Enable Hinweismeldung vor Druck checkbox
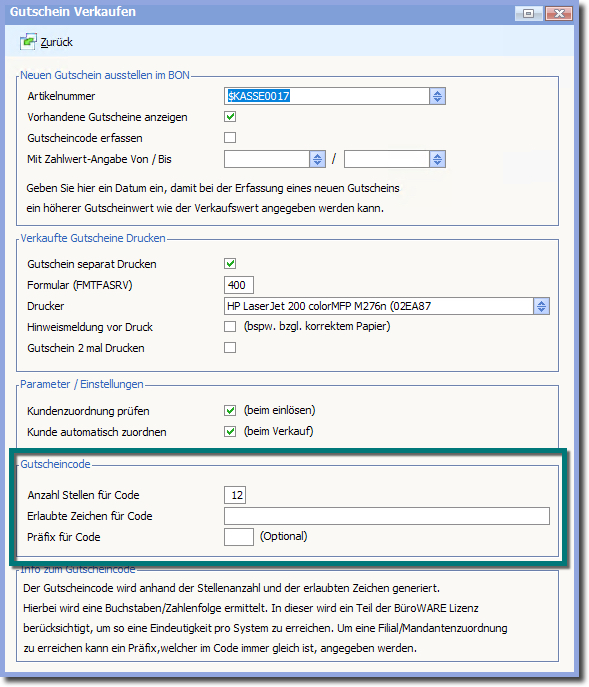 pyautogui.click(x=230, y=326)
